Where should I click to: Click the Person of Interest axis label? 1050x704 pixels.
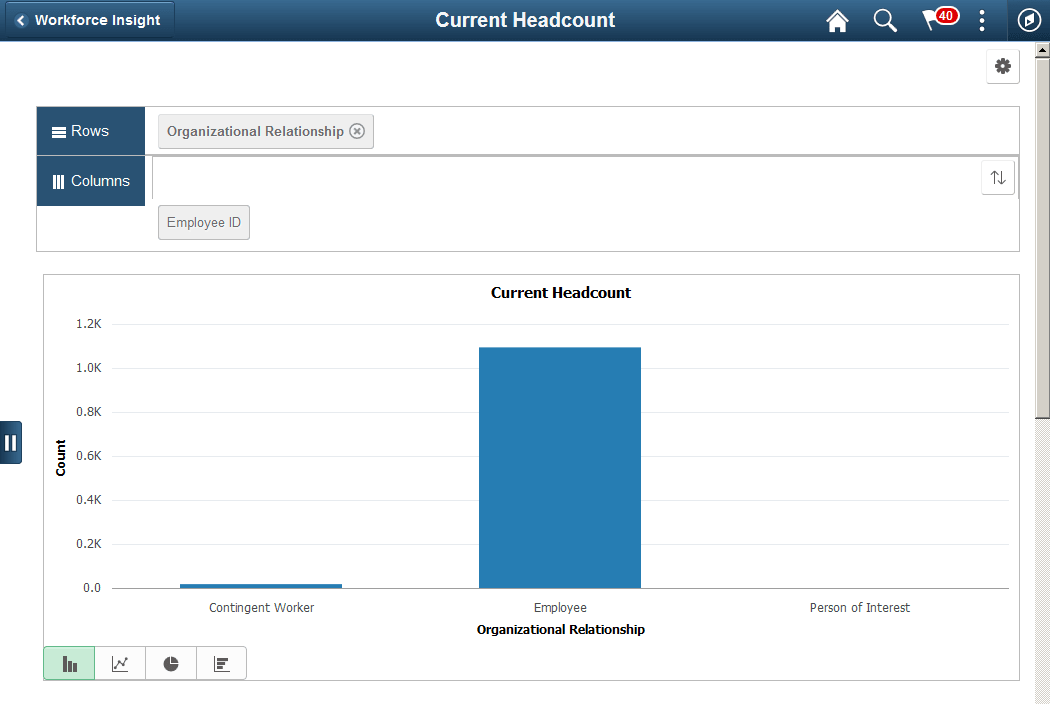860,608
